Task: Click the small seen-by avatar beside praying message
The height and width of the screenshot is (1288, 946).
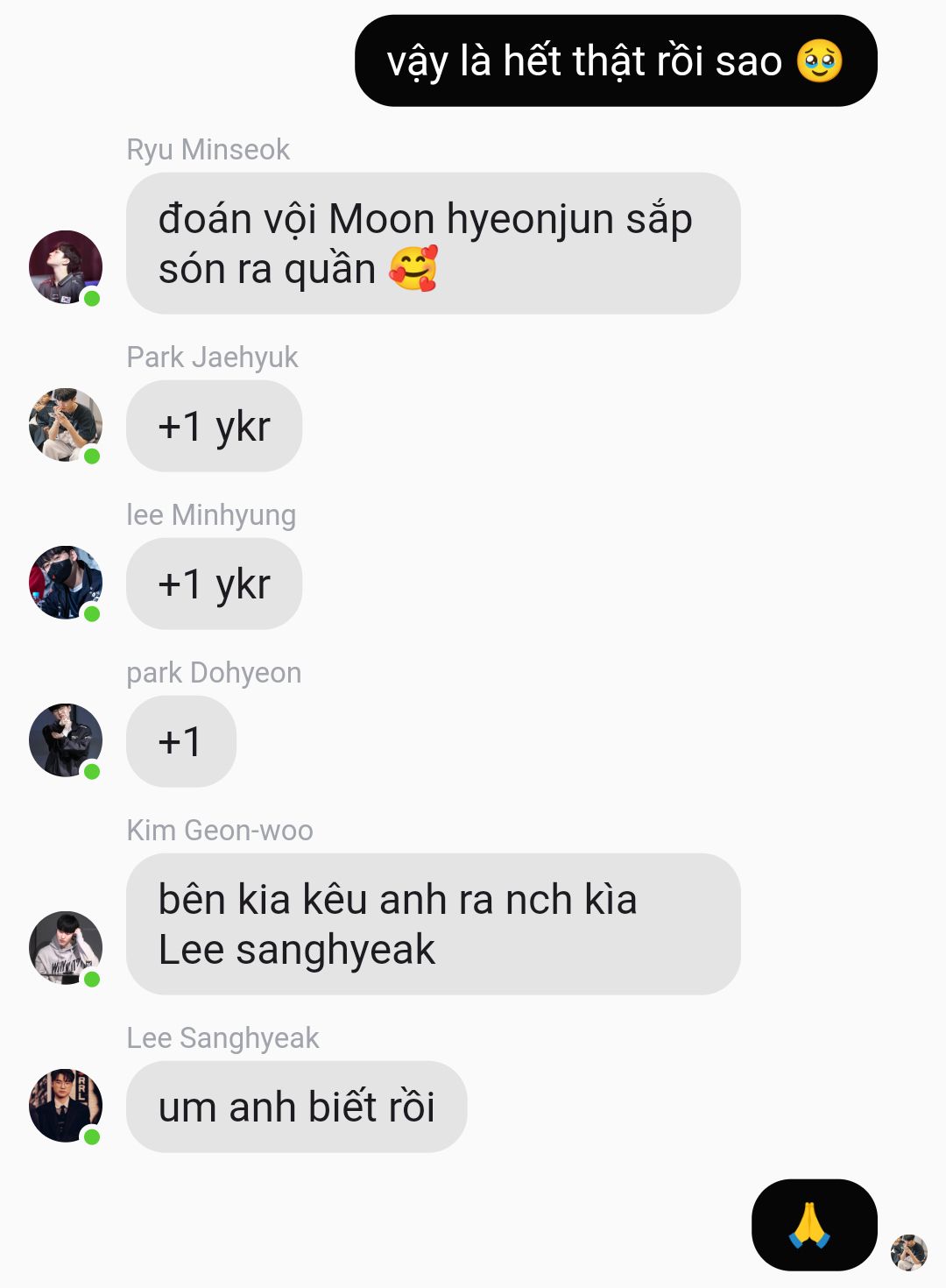Action: pyautogui.click(x=908, y=1252)
